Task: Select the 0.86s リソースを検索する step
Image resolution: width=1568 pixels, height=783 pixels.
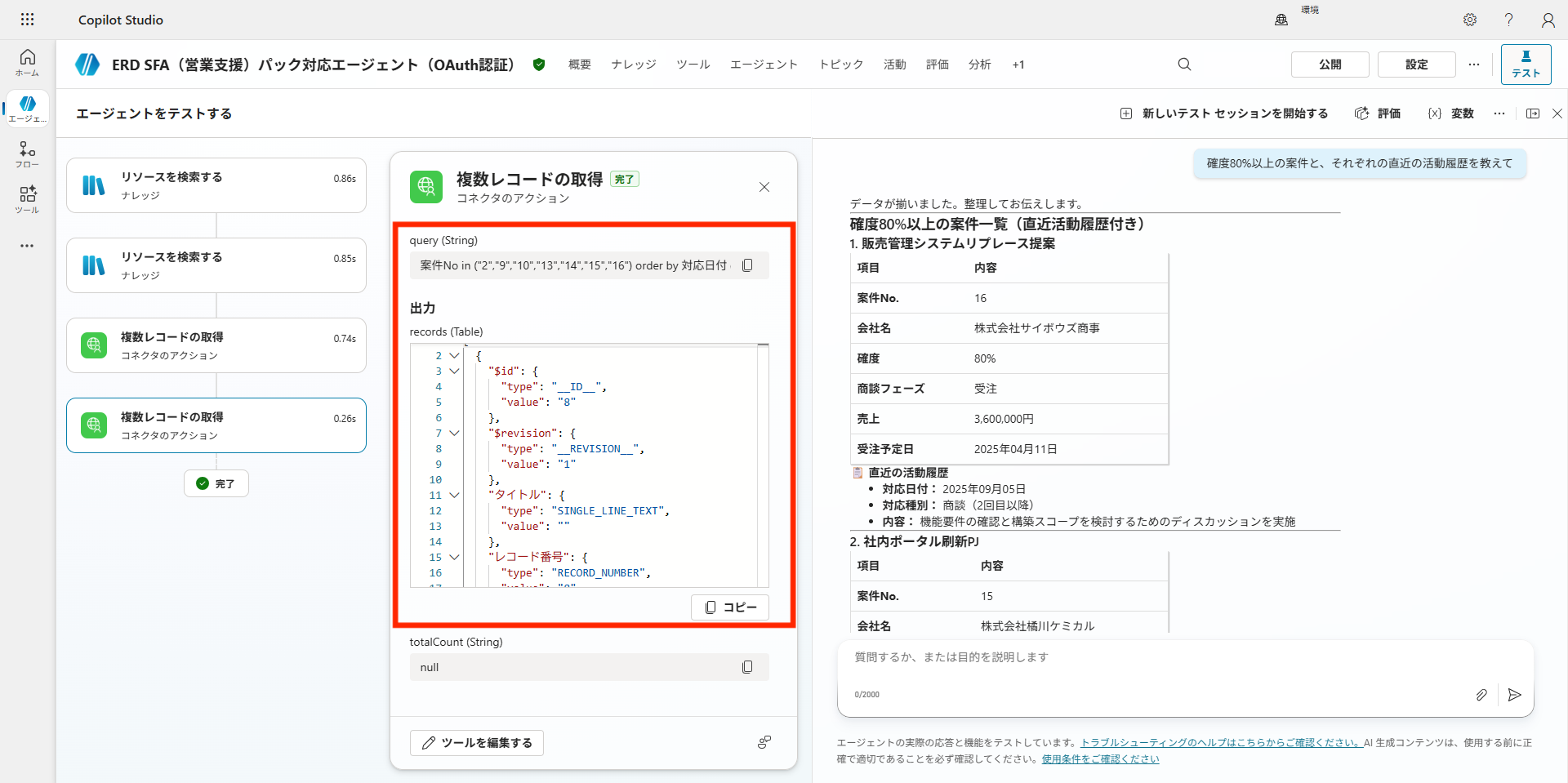Action: (216, 185)
